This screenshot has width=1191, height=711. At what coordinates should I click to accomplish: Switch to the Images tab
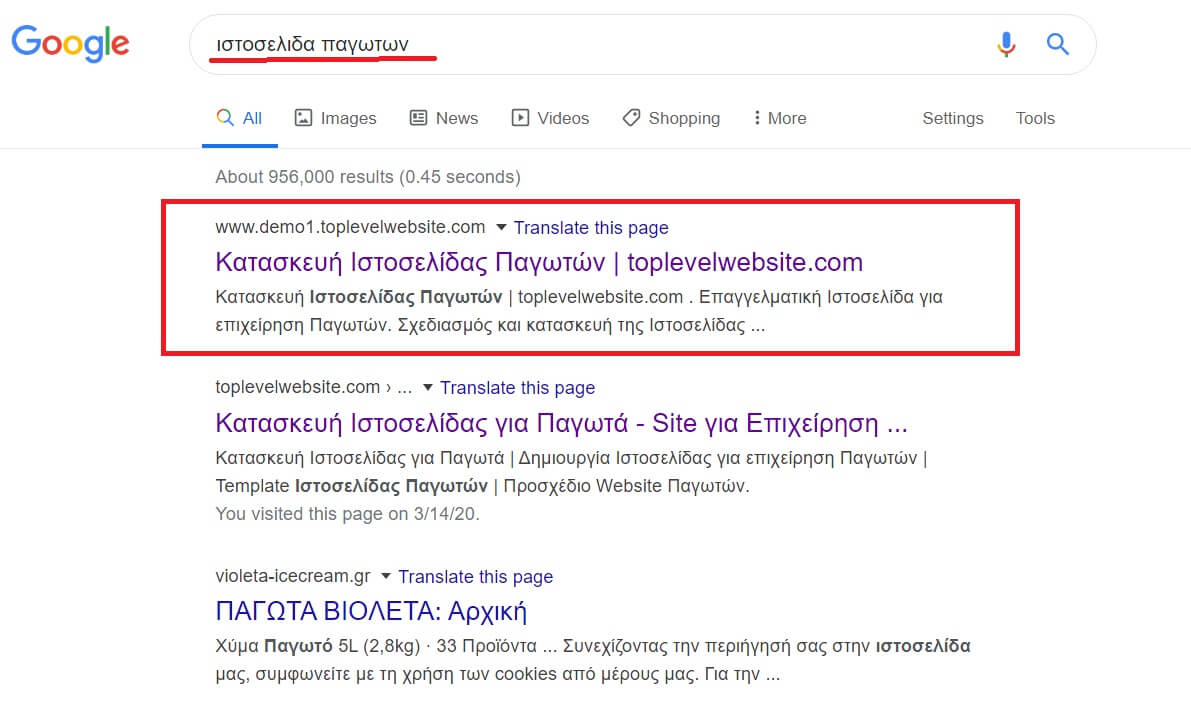pos(336,118)
